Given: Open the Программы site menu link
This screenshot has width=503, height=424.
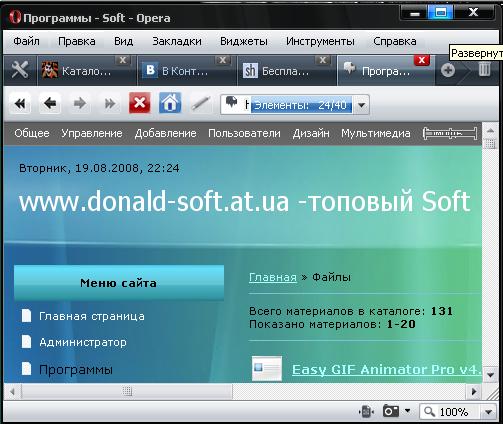Looking at the screenshot, I should 76,370.
